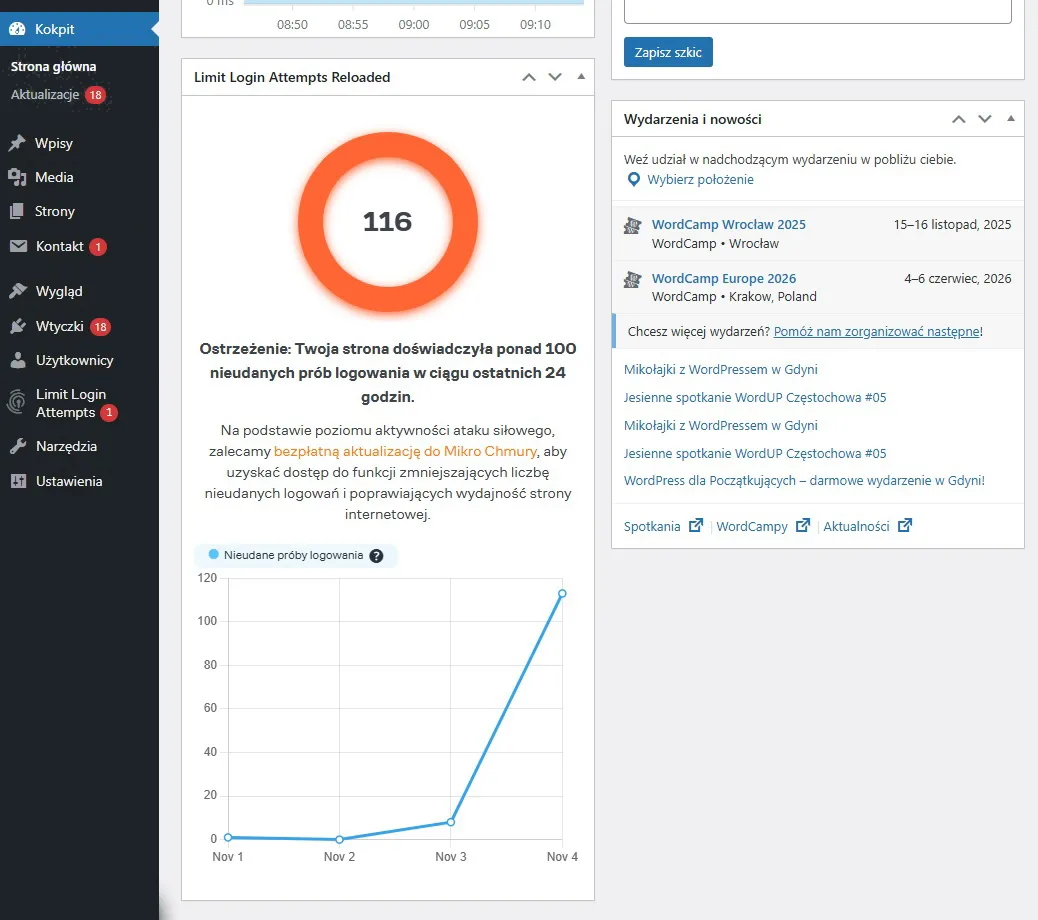Viewport: 1038px width, 920px height.
Task: Click the Strony pages icon
Action: click(x=17, y=211)
